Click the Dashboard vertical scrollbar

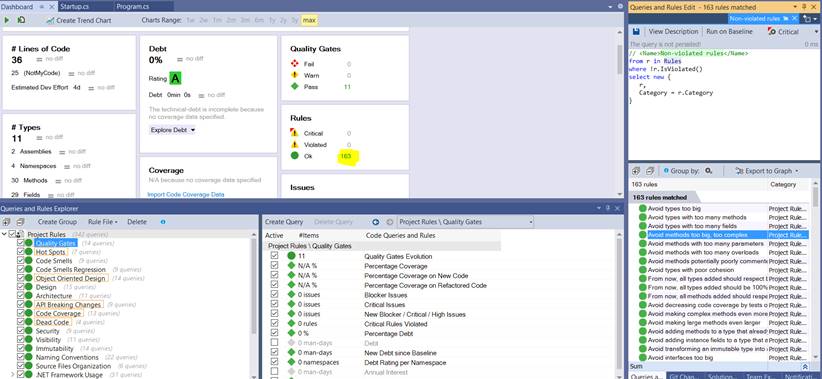tap(620, 113)
